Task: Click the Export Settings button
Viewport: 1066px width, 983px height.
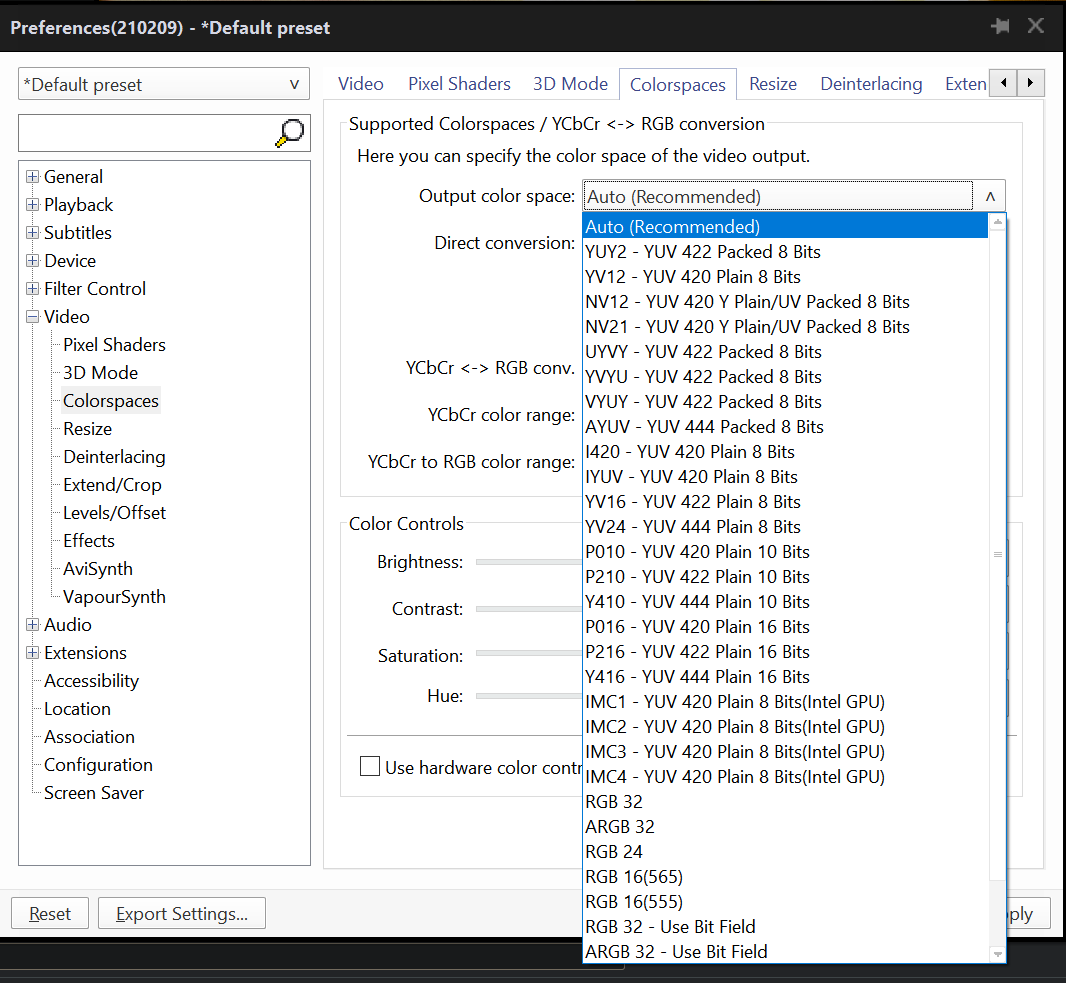Action: [x=181, y=913]
